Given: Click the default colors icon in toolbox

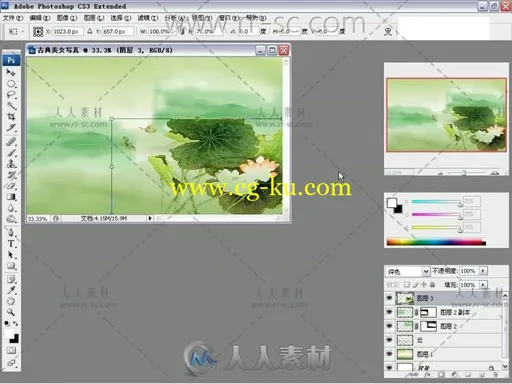Looking at the screenshot, I should [x=7, y=323].
